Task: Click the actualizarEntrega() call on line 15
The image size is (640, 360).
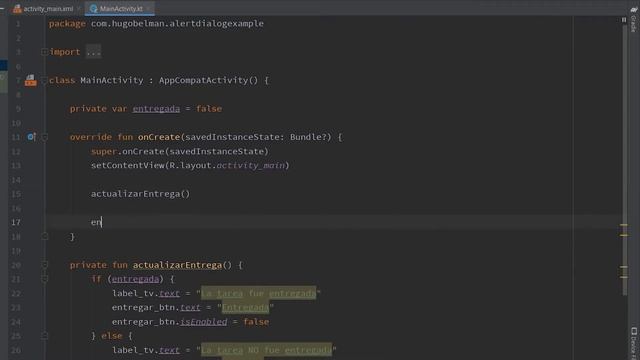Action: [140, 194]
